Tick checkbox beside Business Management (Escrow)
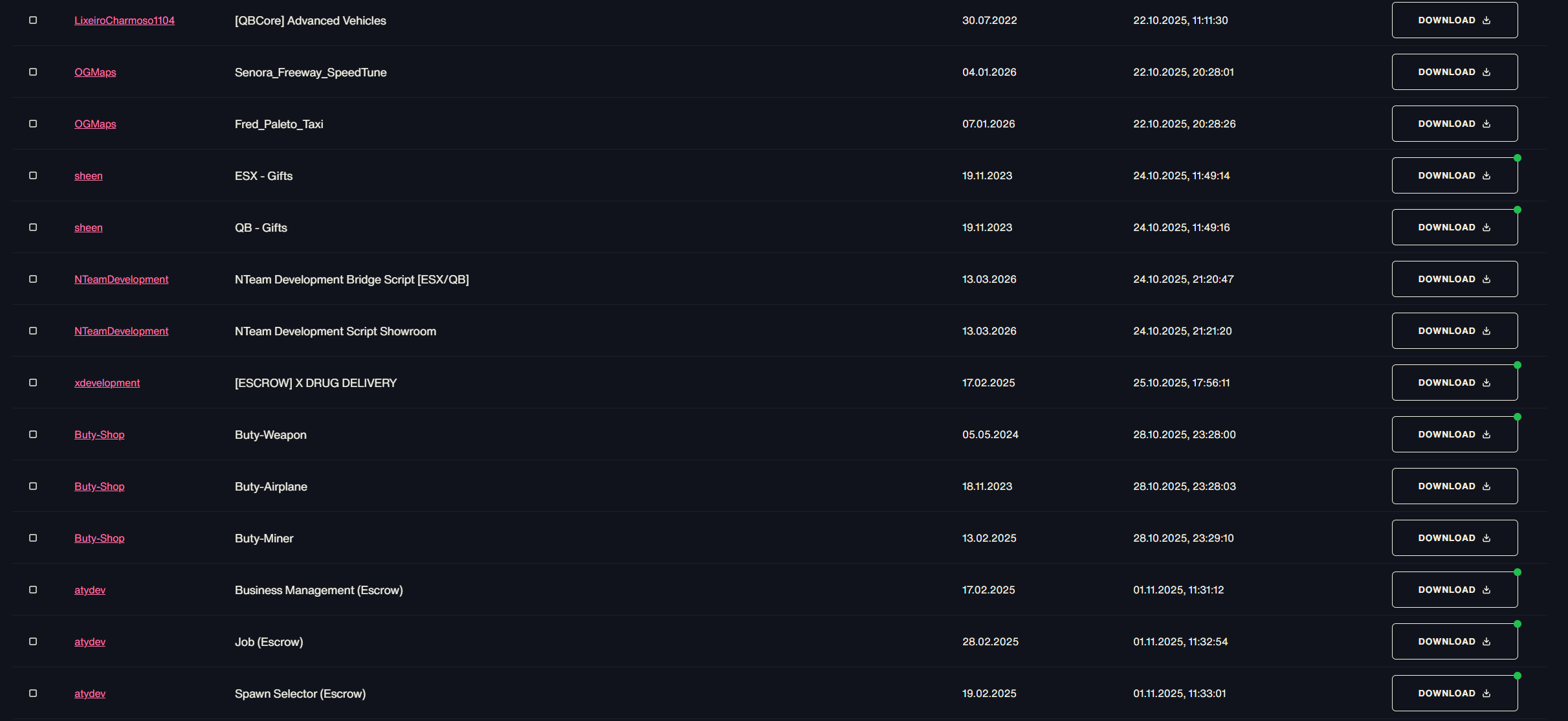Viewport: 1568px width, 721px height. click(33, 590)
